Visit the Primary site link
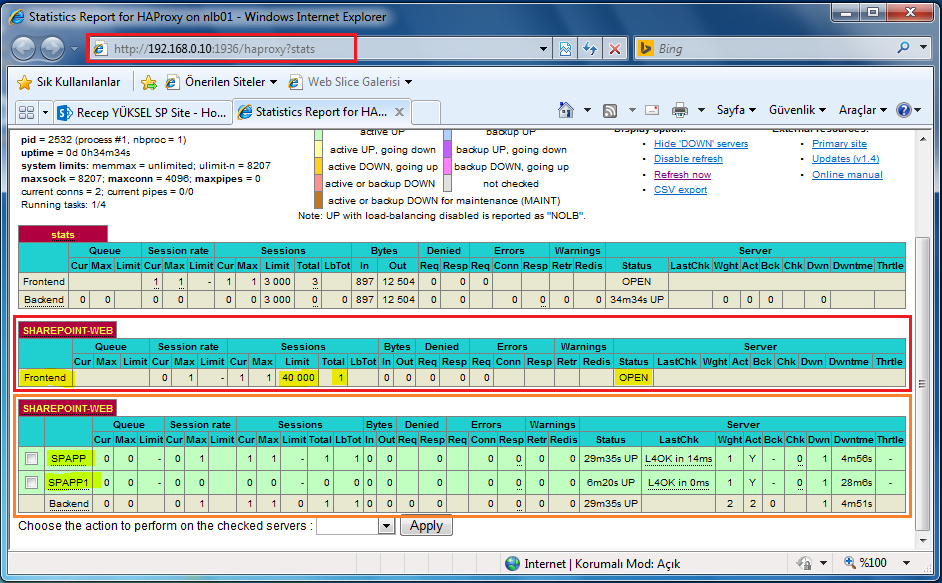 pos(839,144)
